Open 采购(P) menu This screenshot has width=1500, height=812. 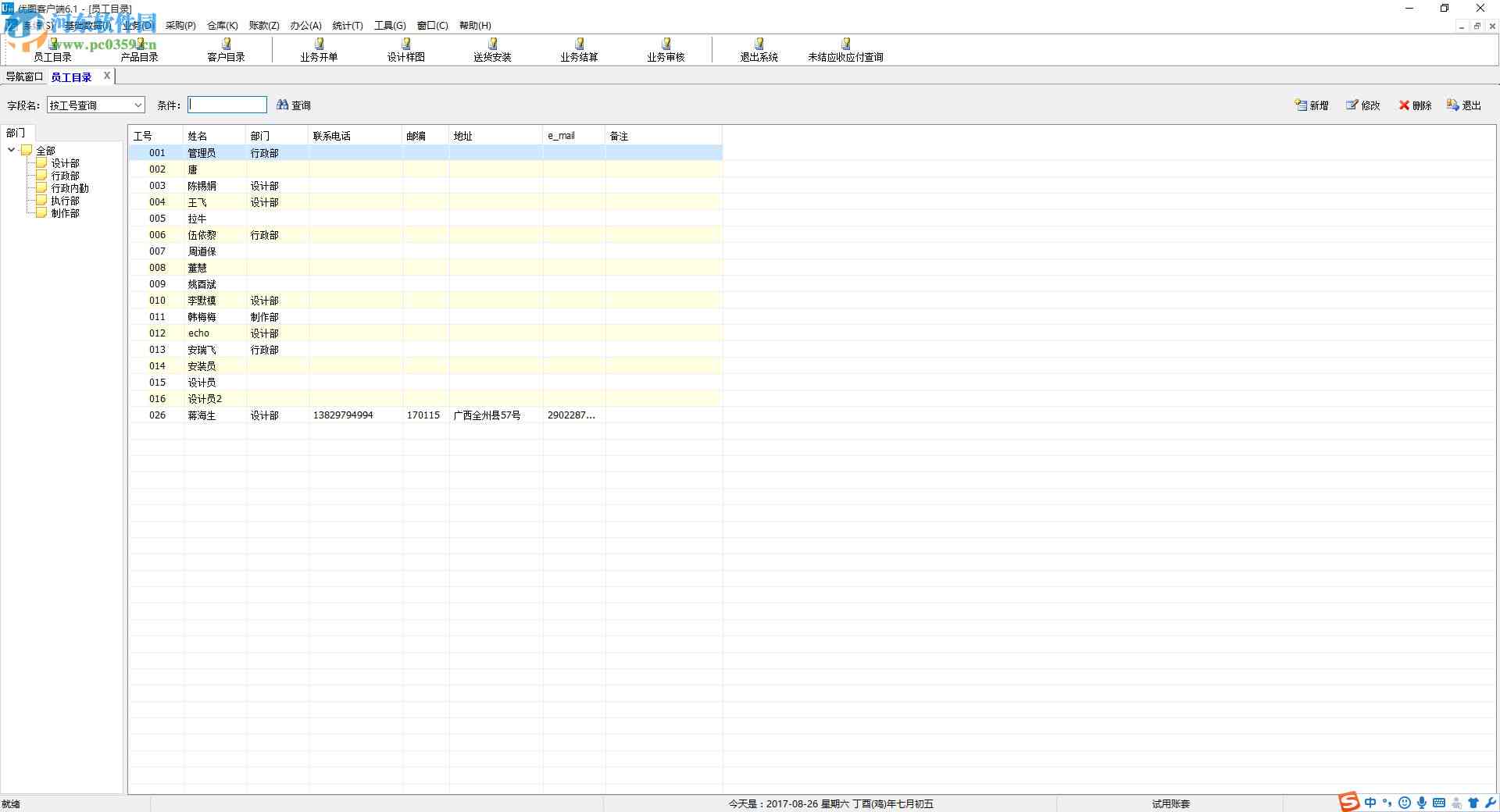pyautogui.click(x=180, y=26)
